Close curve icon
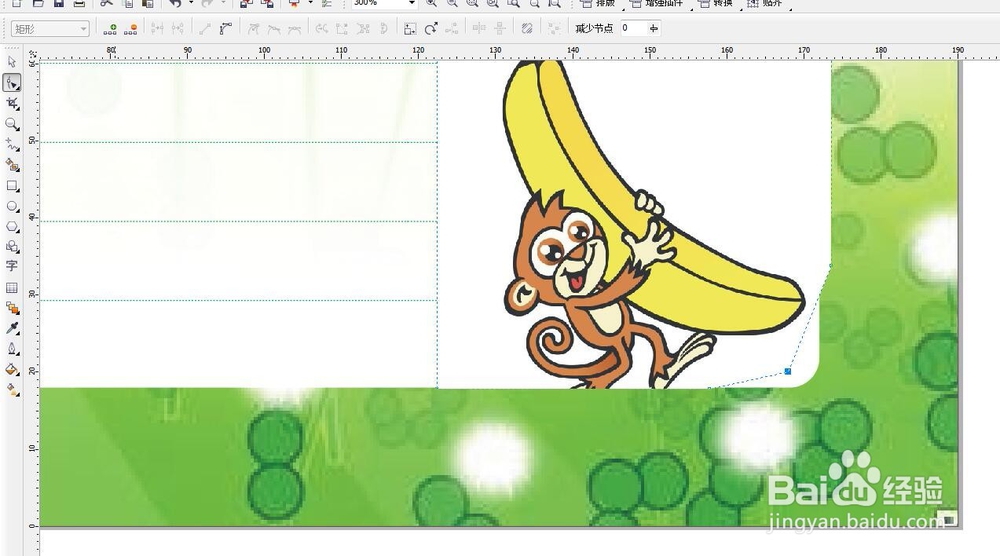1000x556 pixels. pyautogui.click(x=383, y=29)
